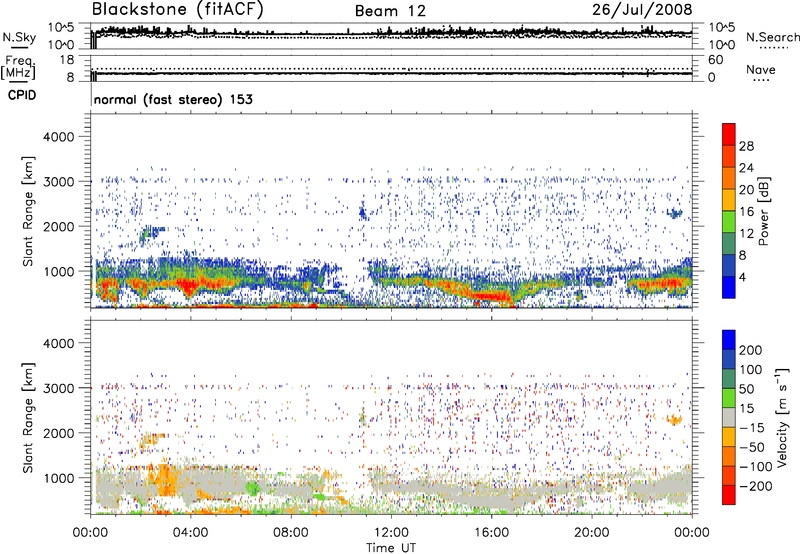The width and height of the screenshot is (800, 554).
Task: Click the '60' tick on the Nave axis
Action: pyautogui.click(x=715, y=60)
